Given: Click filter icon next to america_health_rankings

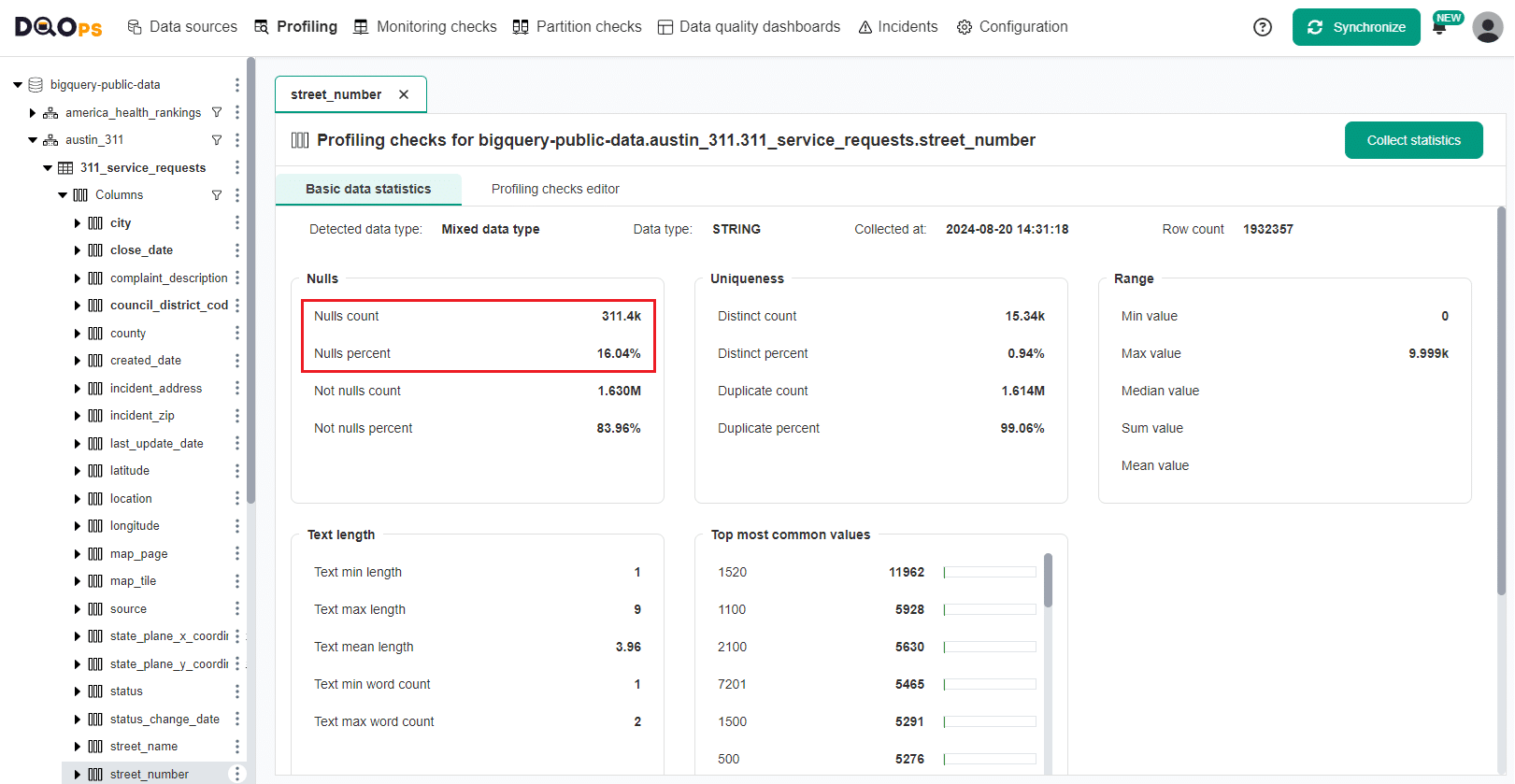Looking at the screenshot, I should coord(217,112).
